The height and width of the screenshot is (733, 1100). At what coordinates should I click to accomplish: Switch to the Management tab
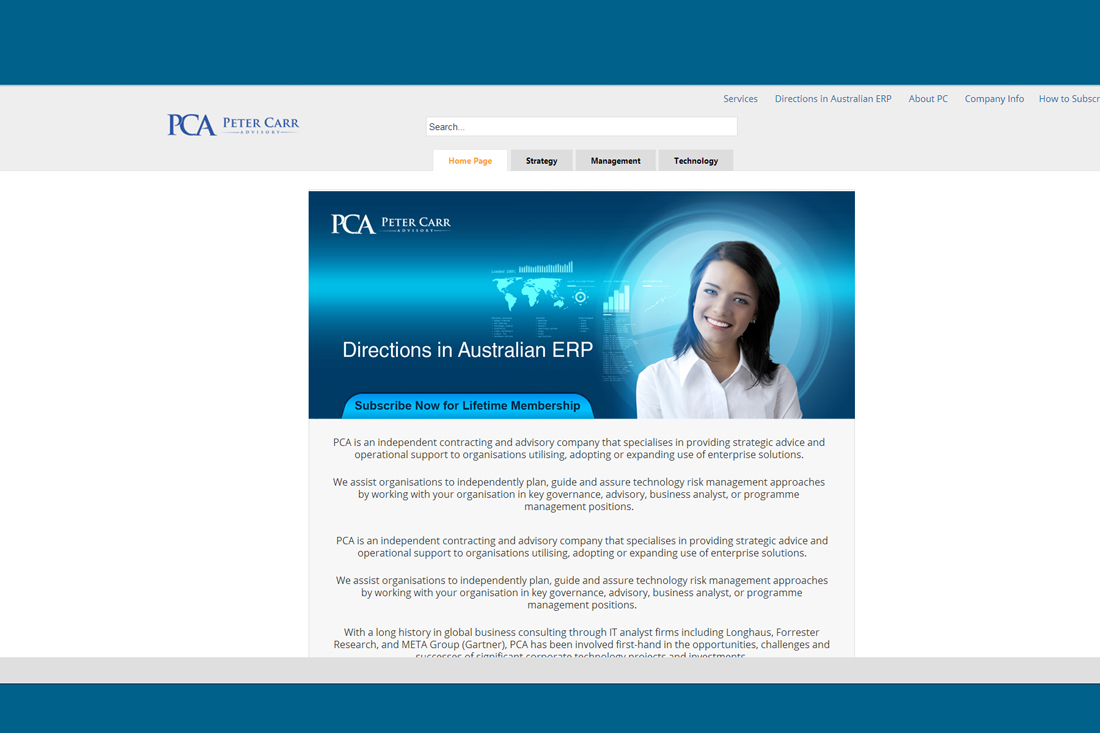pos(615,161)
